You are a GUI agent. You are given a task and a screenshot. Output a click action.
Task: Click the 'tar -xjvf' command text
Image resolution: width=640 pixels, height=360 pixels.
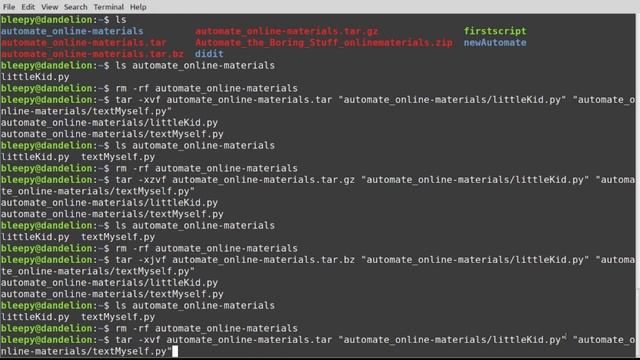[x=141, y=260]
